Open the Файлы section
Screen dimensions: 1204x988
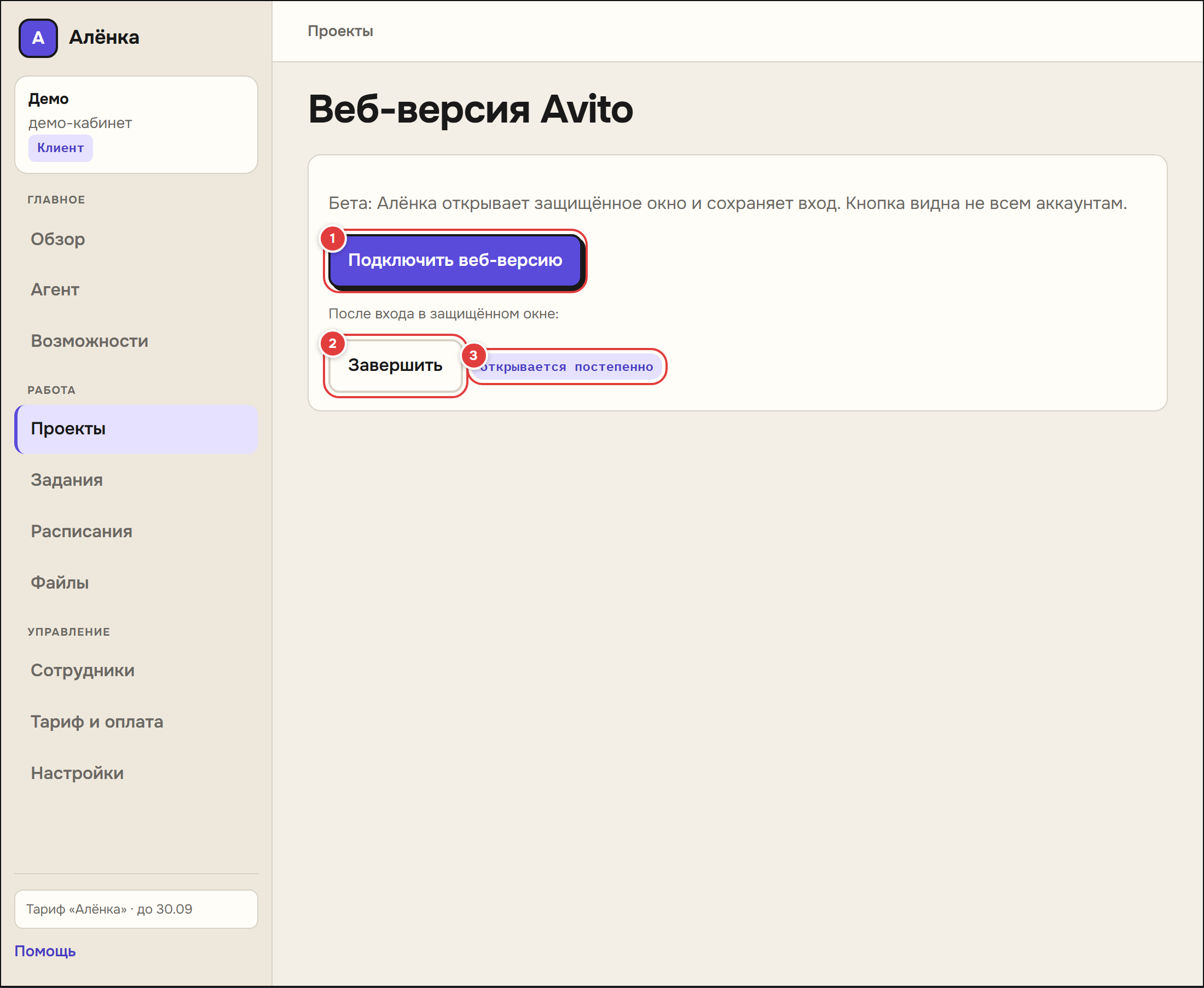point(136,583)
